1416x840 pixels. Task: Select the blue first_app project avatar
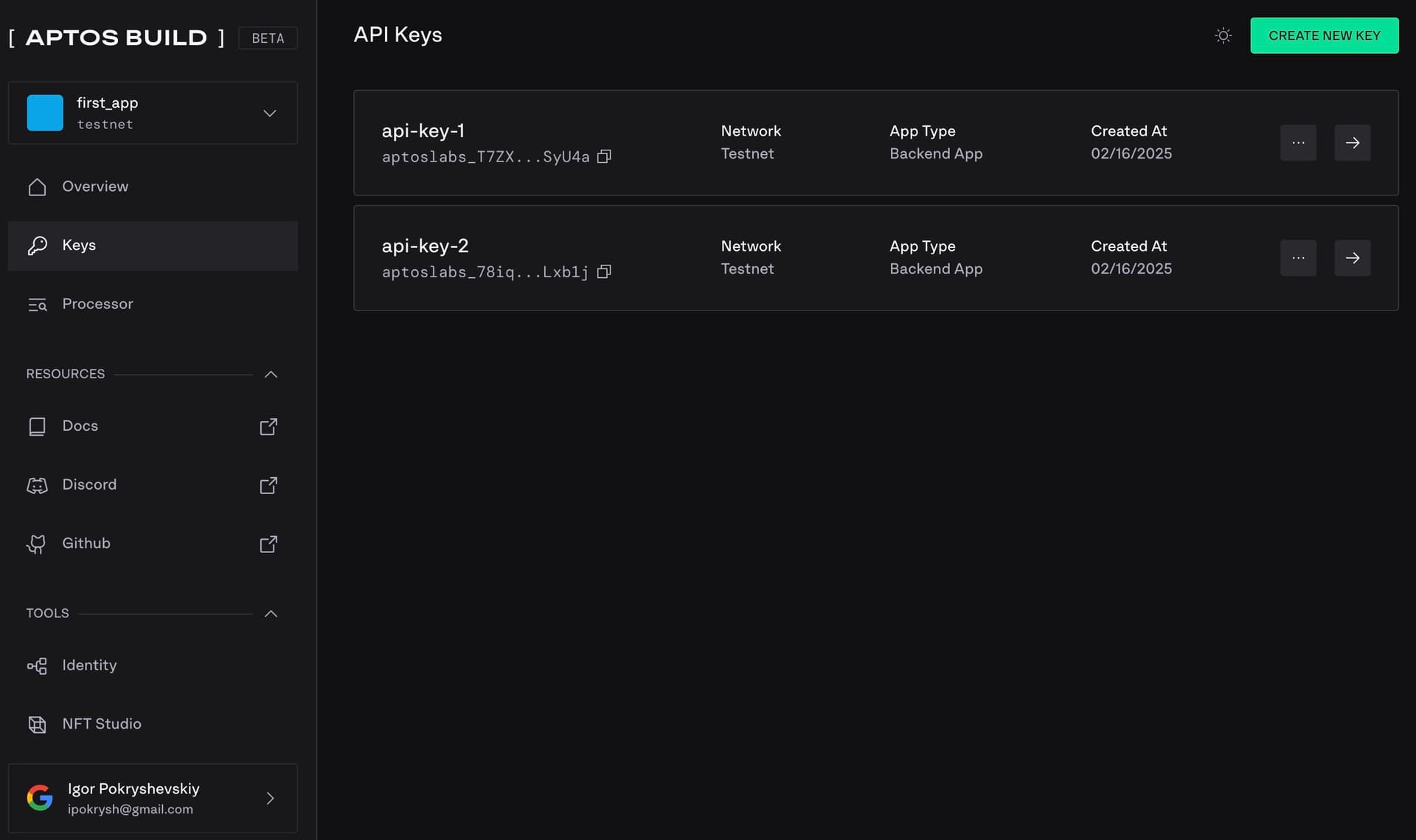[x=45, y=113]
